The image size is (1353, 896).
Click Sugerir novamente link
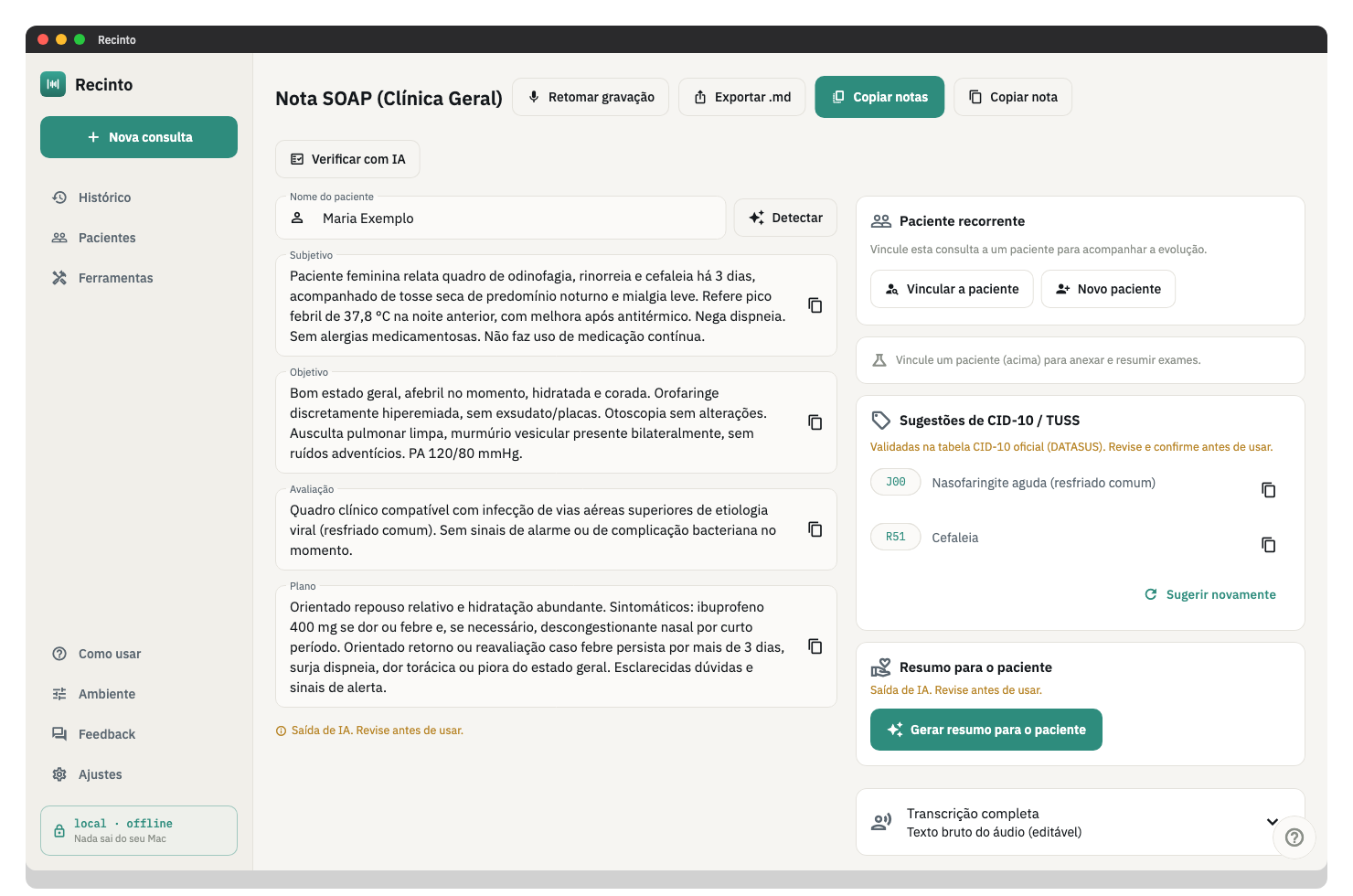[x=1210, y=594]
